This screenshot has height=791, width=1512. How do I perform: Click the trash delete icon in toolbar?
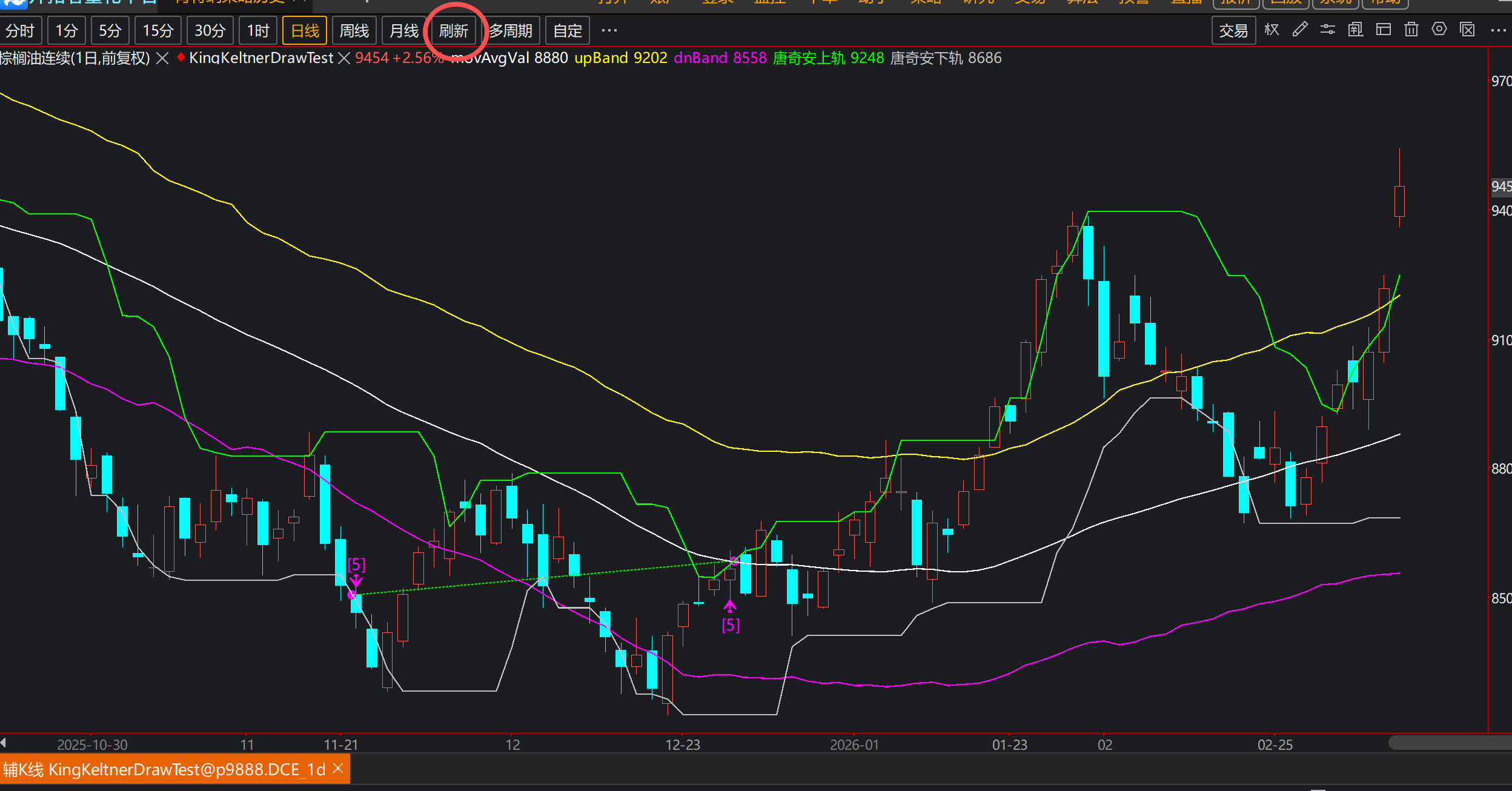(x=1411, y=30)
